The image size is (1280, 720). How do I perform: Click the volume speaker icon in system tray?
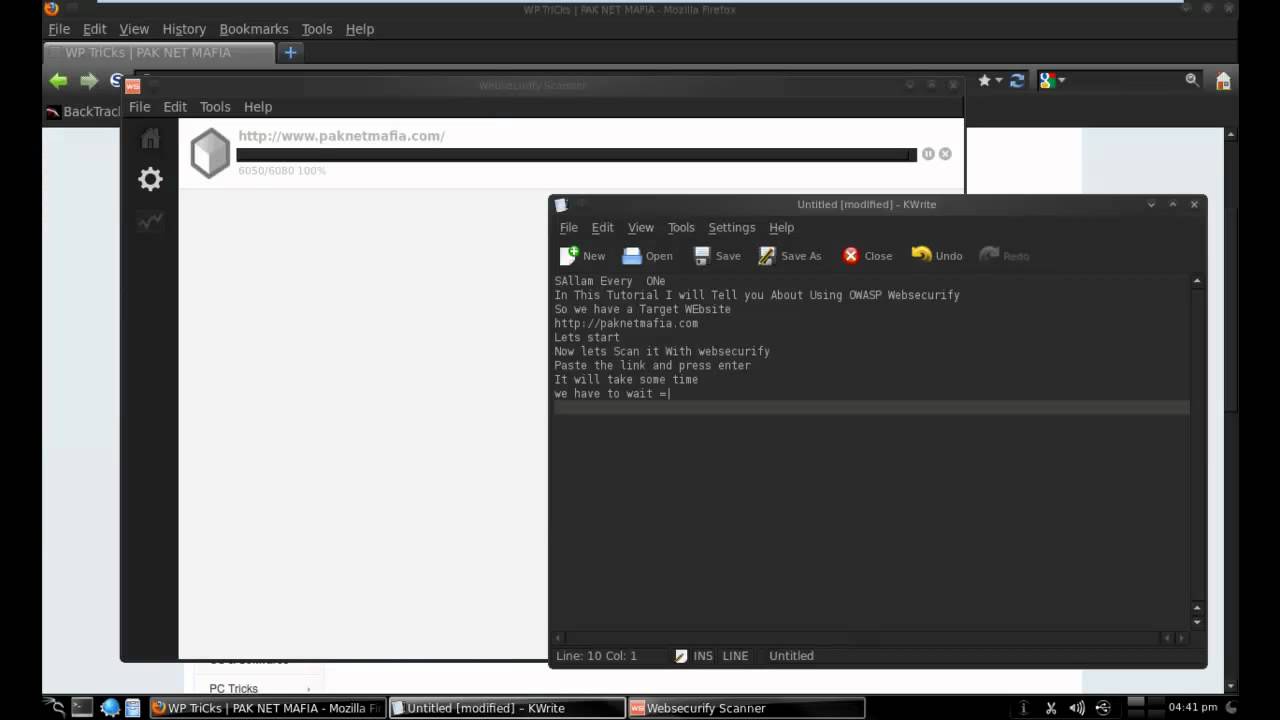(x=1076, y=708)
